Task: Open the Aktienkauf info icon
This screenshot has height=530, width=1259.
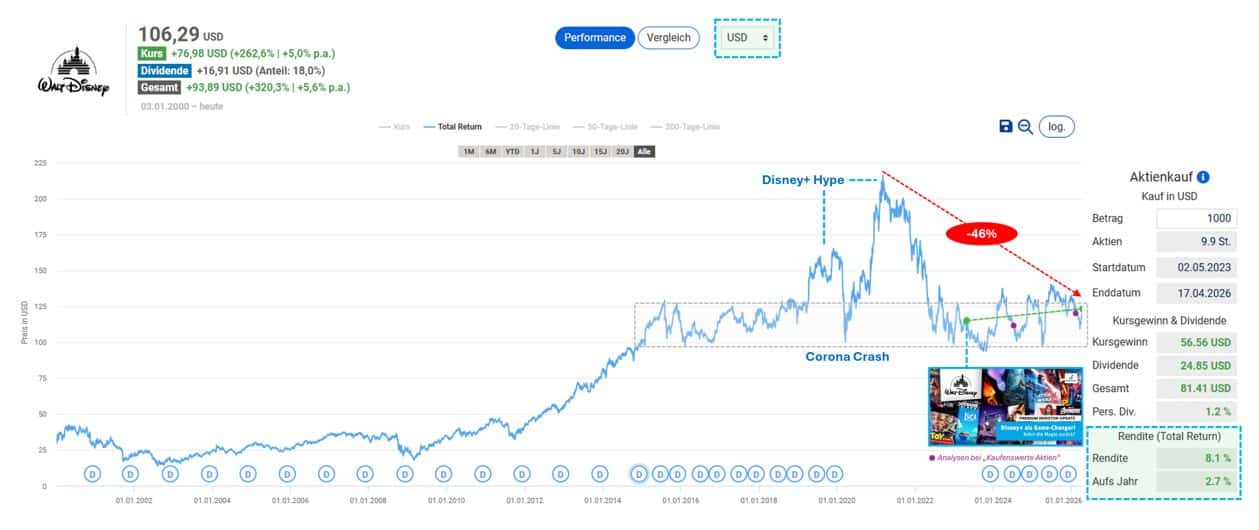Action: [1203, 177]
